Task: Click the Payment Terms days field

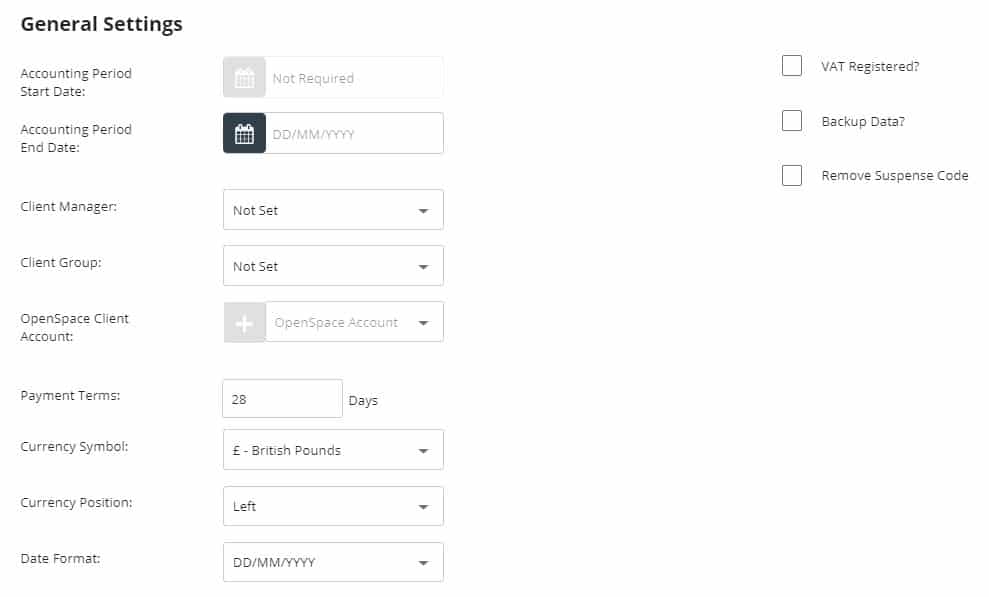Action: coord(282,399)
